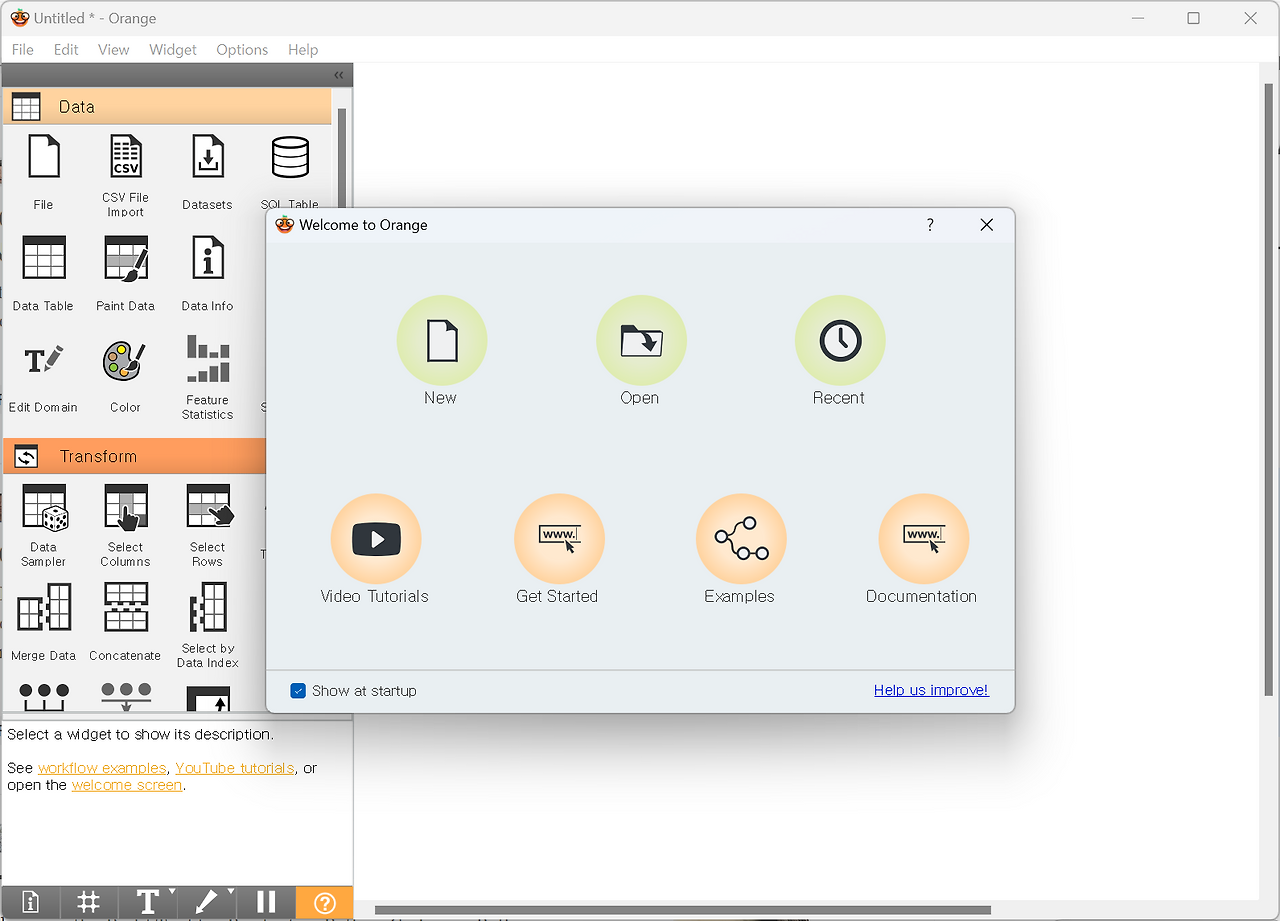1280x921 pixels.
Task: Click the welcome screen link
Action: 127,785
